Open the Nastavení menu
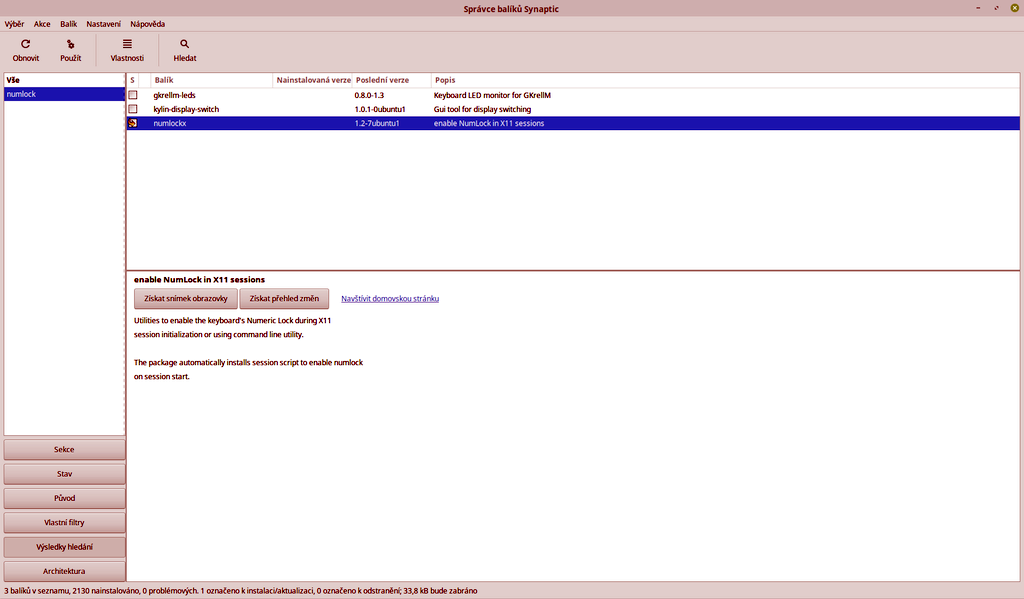Viewport: 1024px width, 599px height. point(104,23)
